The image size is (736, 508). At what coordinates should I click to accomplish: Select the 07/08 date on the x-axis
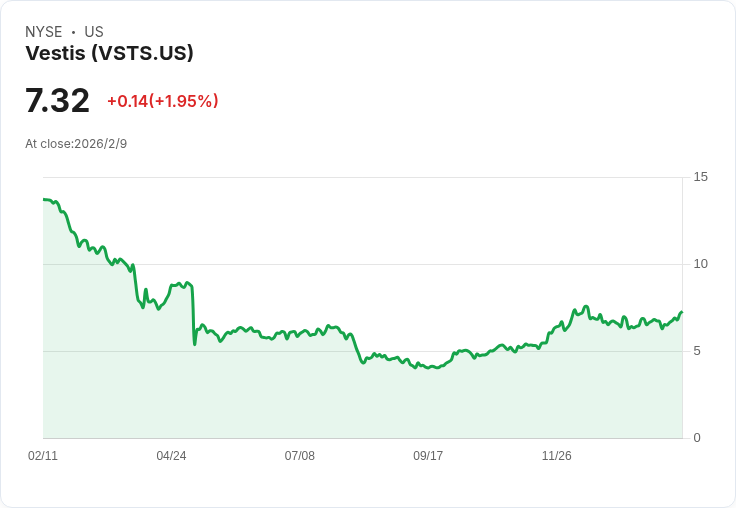tap(299, 456)
